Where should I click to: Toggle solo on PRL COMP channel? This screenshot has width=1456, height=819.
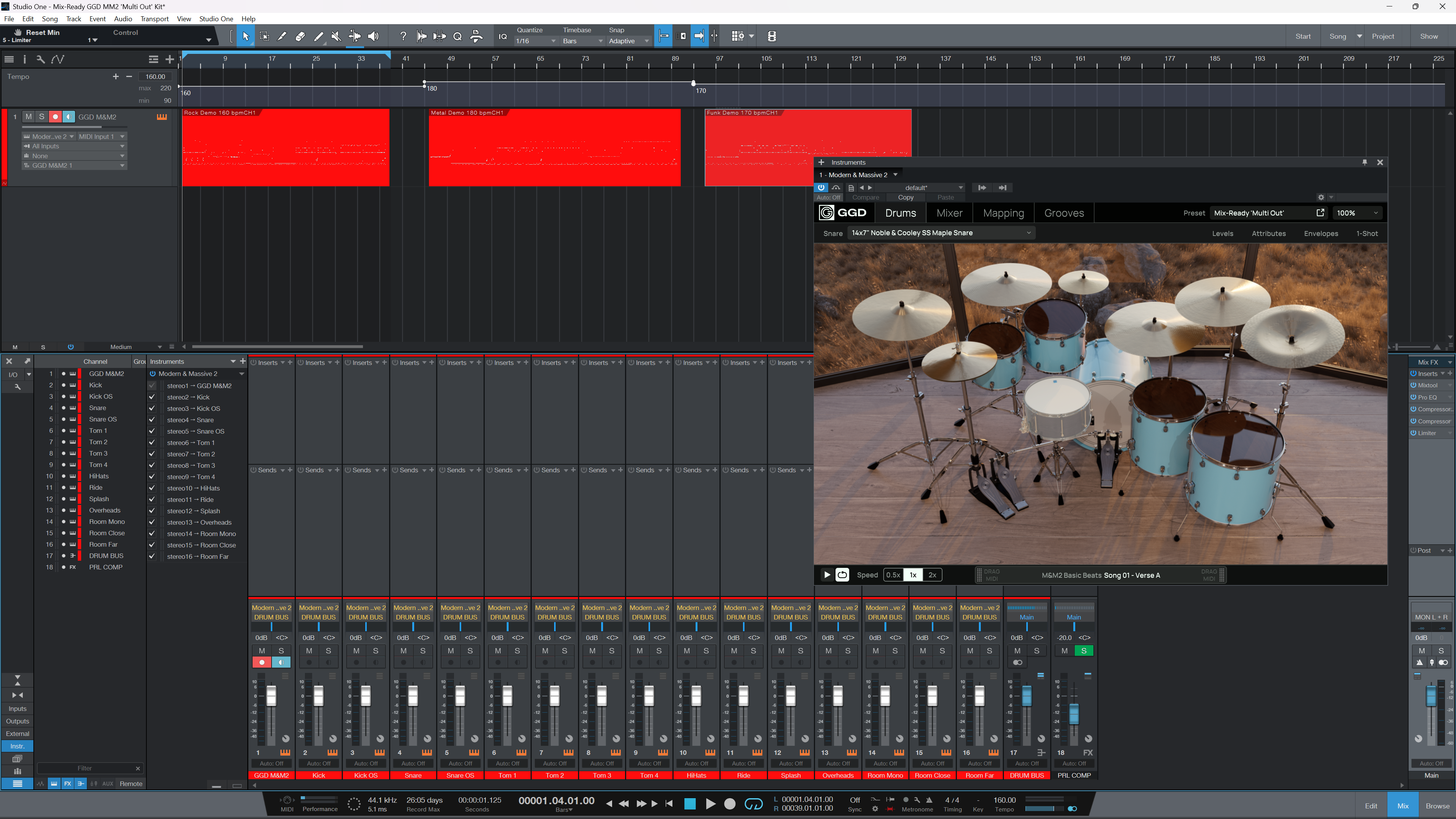click(1084, 651)
